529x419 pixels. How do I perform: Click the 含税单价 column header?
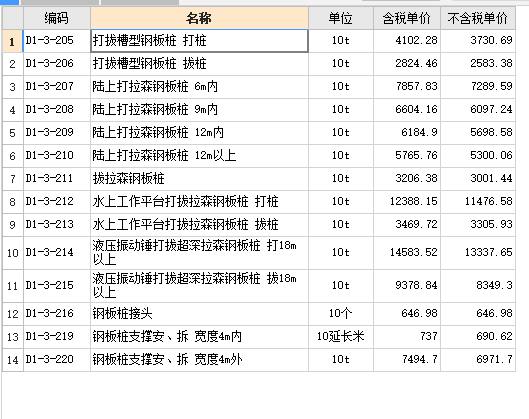(x=407, y=18)
